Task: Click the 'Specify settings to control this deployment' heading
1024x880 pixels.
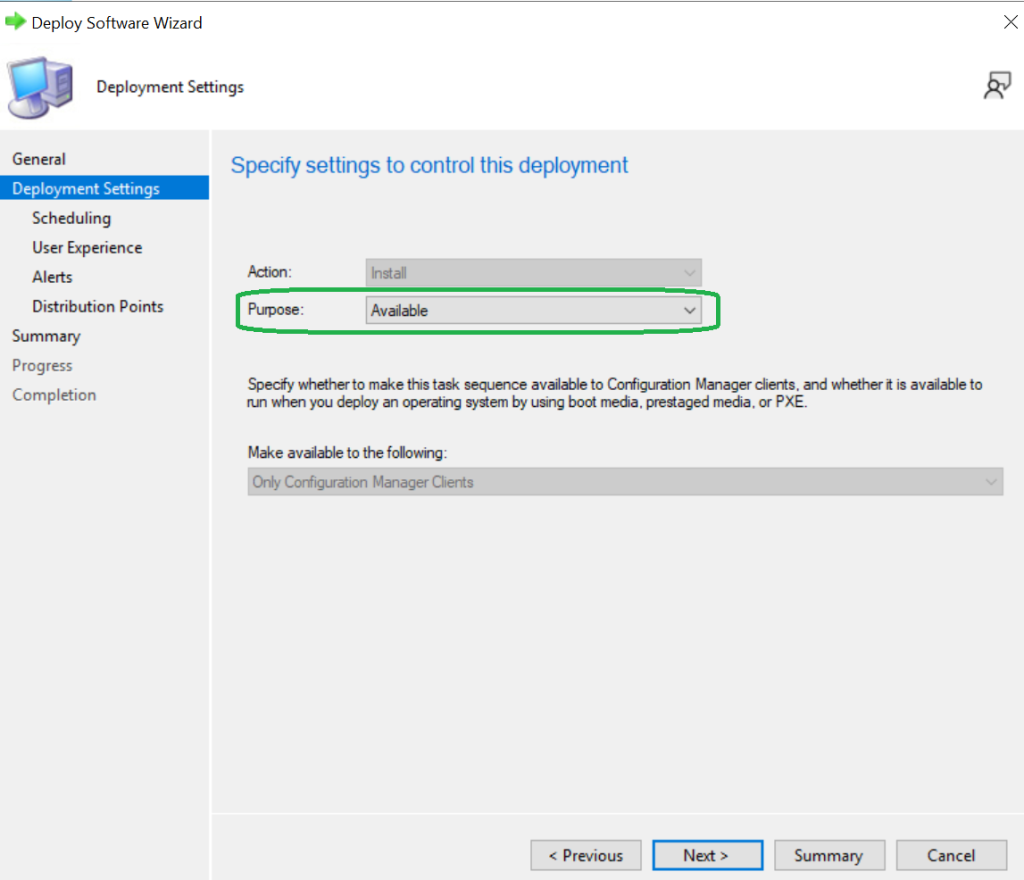Action: click(x=429, y=165)
